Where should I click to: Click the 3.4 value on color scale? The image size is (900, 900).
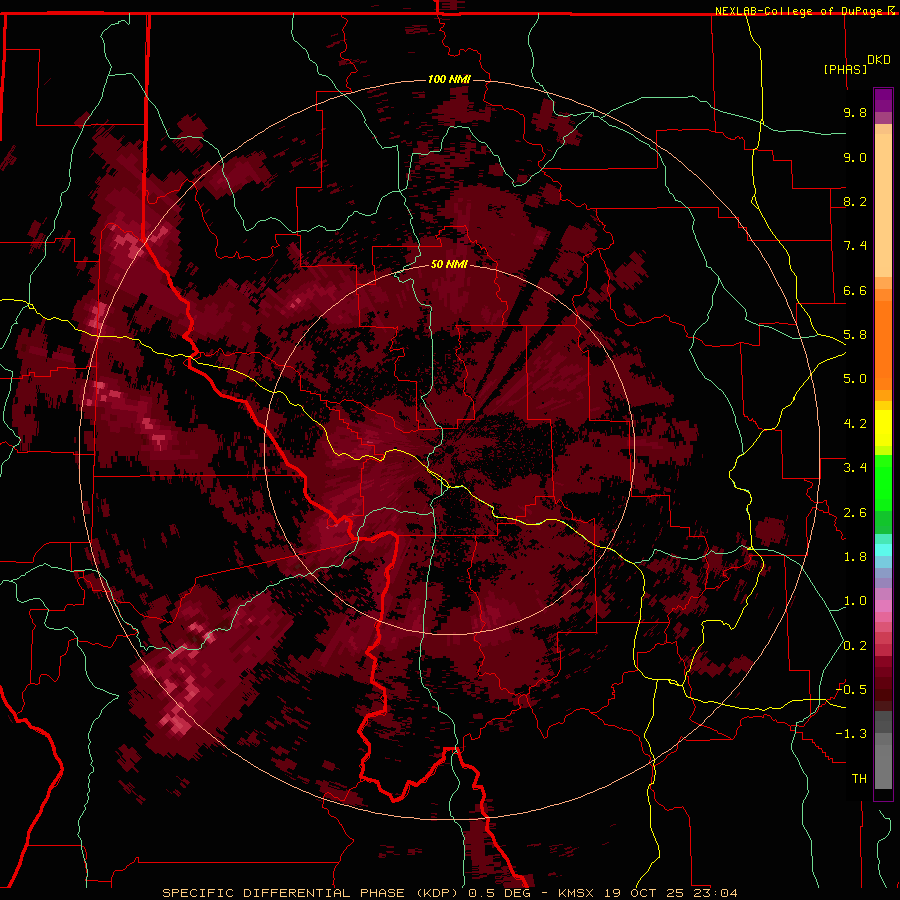click(x=855, y=468)
